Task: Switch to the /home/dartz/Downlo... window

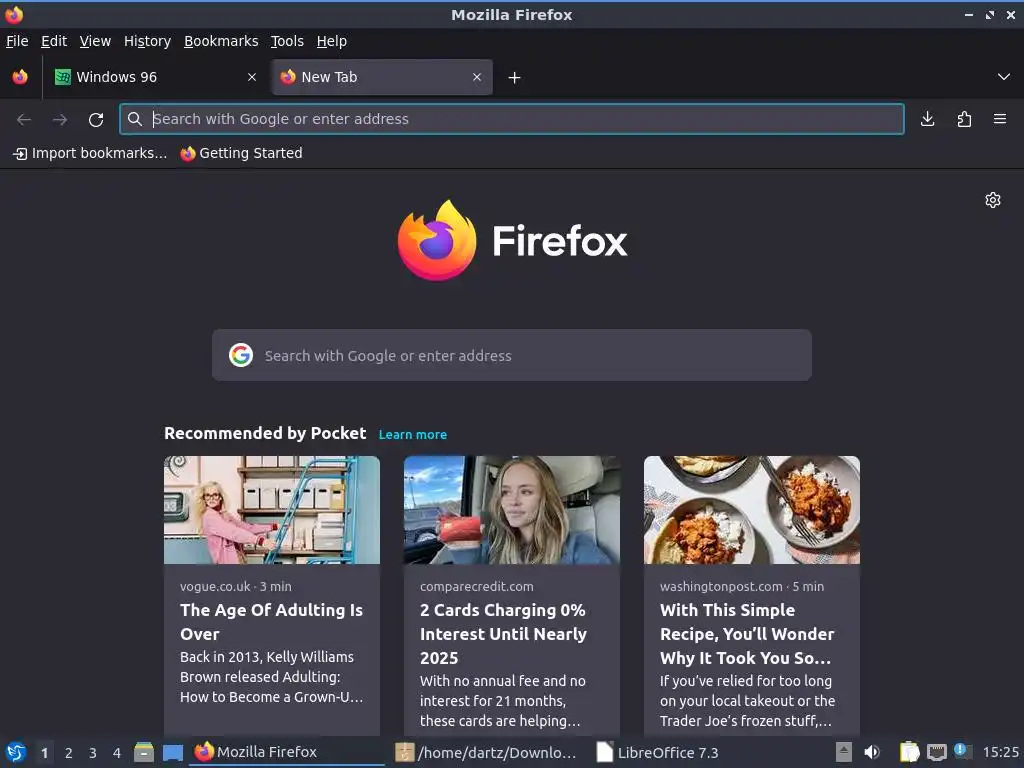Action: point(488,752)
